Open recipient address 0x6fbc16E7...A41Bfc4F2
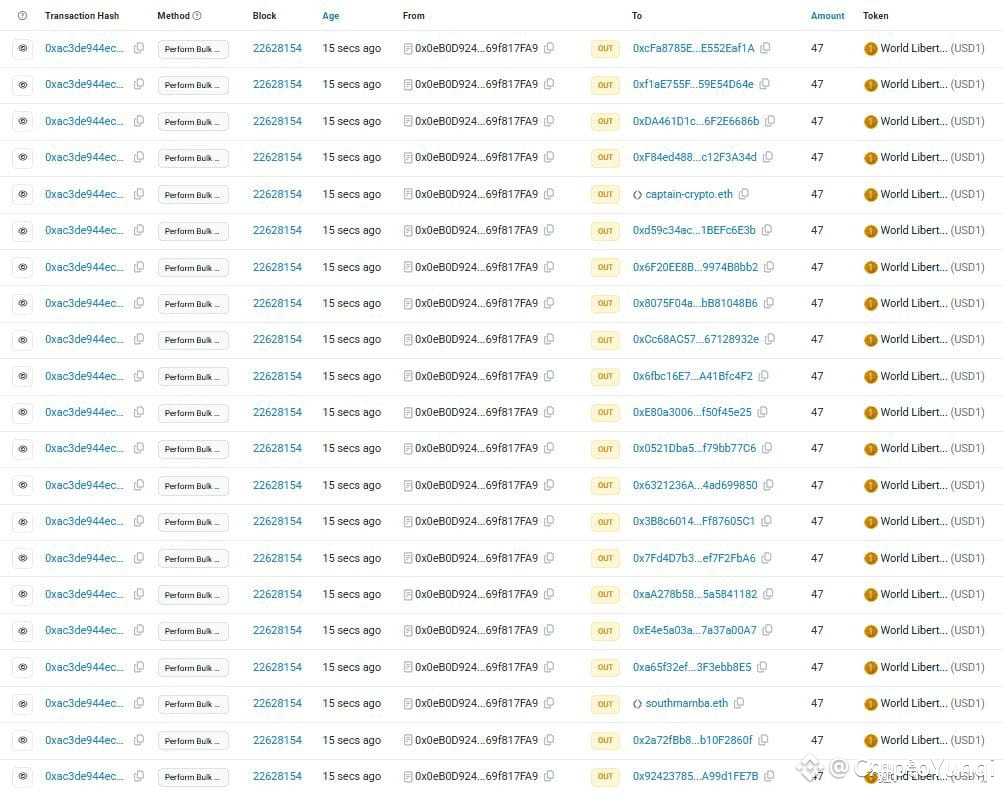 tap(692, 376)
